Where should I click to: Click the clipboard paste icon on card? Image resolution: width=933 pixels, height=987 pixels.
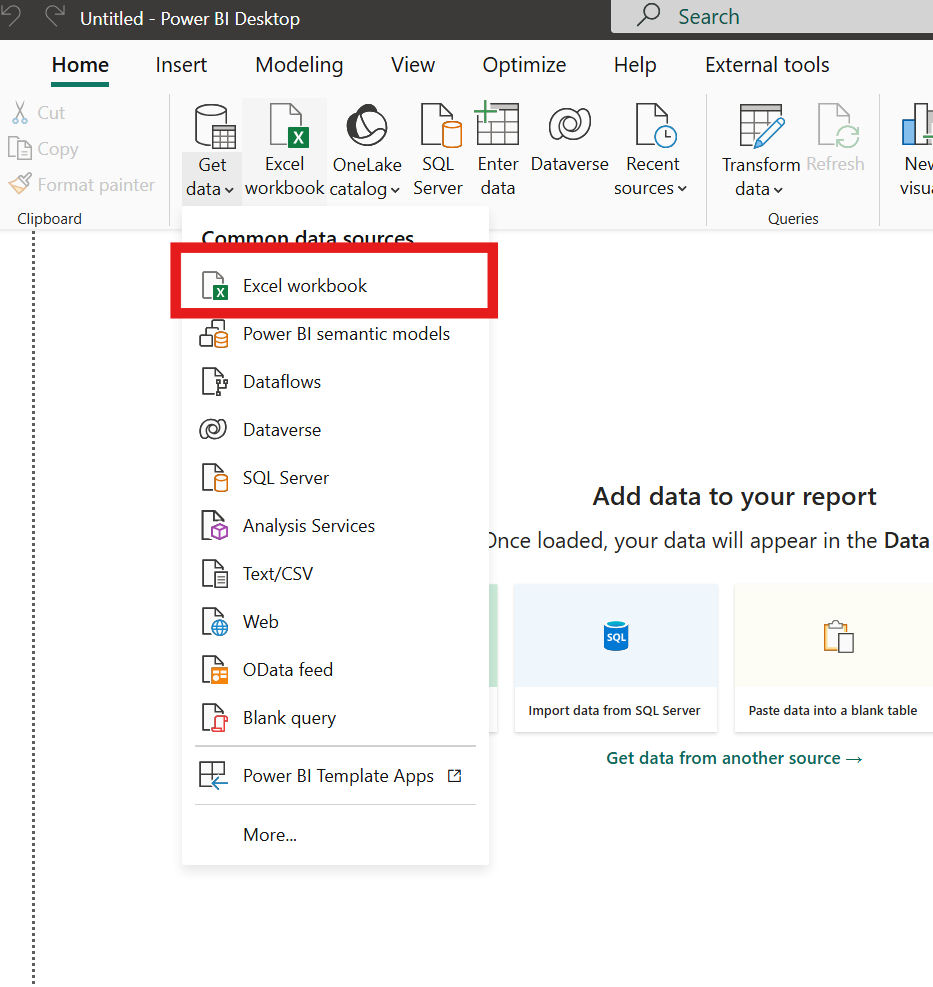[x=839, y=636]
